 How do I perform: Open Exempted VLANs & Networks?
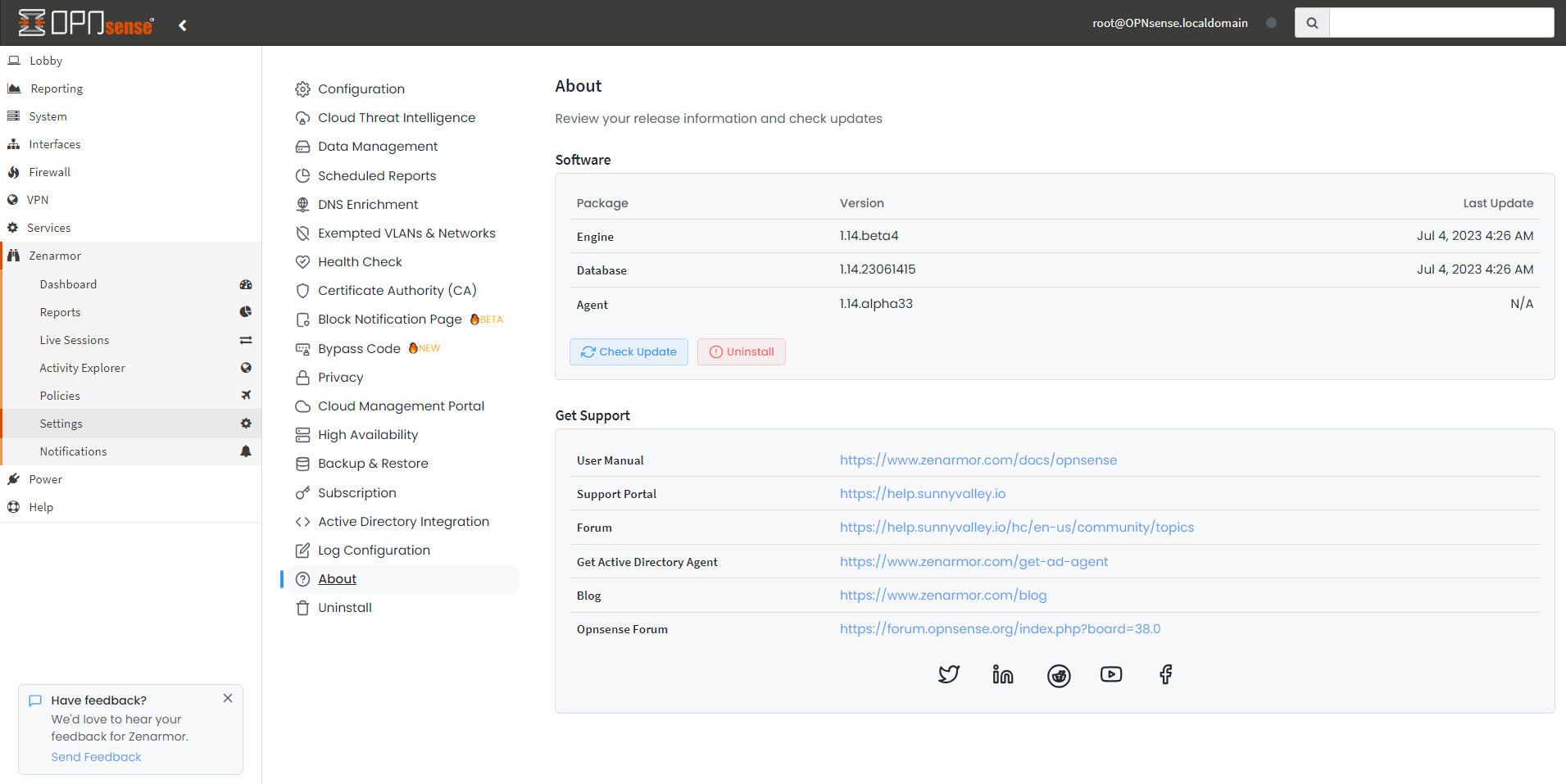coord(406,233)
